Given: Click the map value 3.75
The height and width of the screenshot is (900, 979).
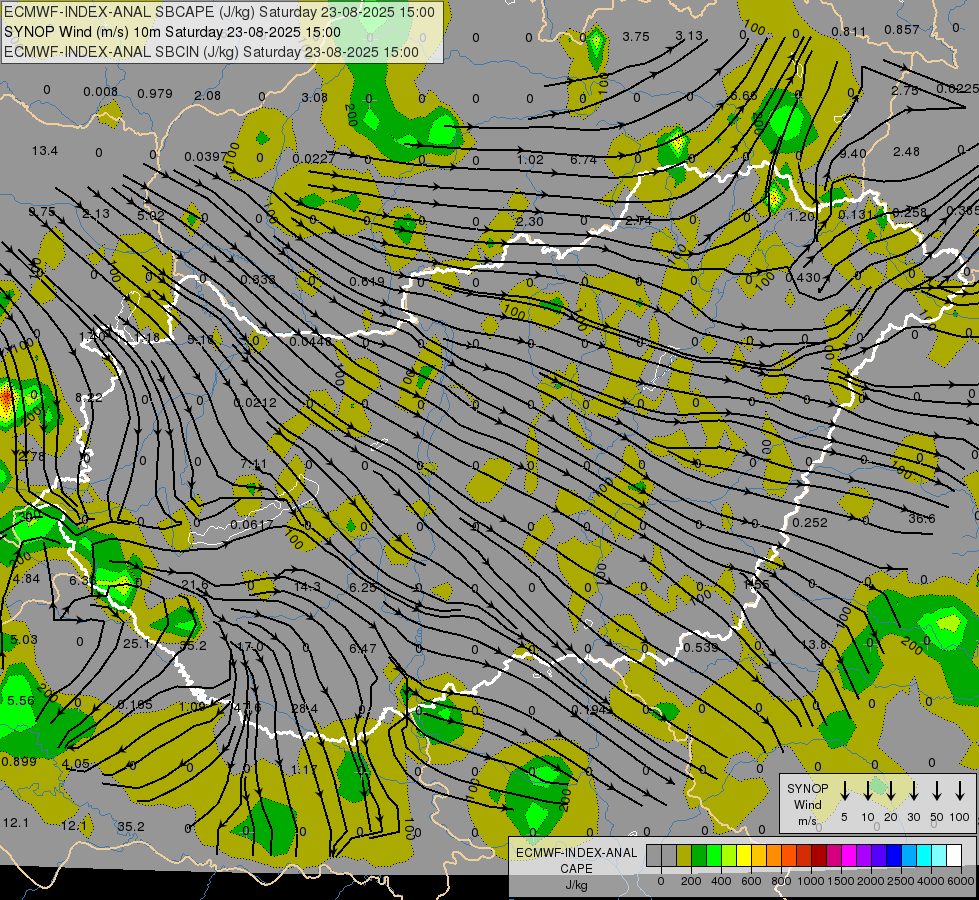Looking at the screenshot, I should coord(636,37).
